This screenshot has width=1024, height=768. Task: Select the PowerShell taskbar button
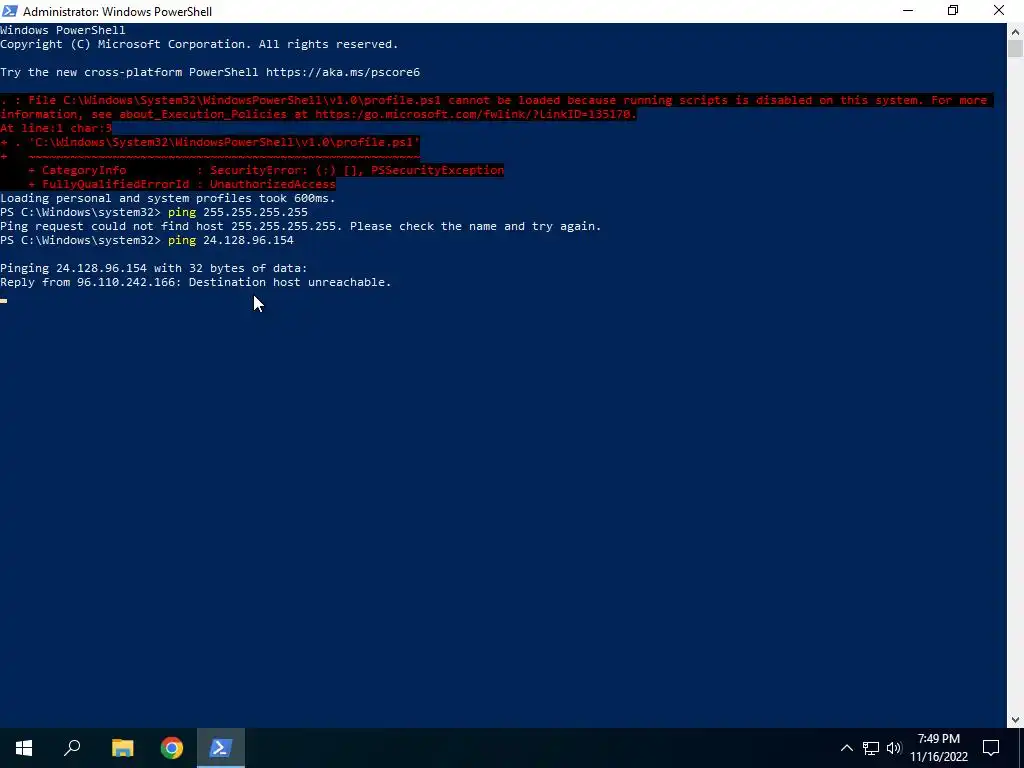pos(221,748)
